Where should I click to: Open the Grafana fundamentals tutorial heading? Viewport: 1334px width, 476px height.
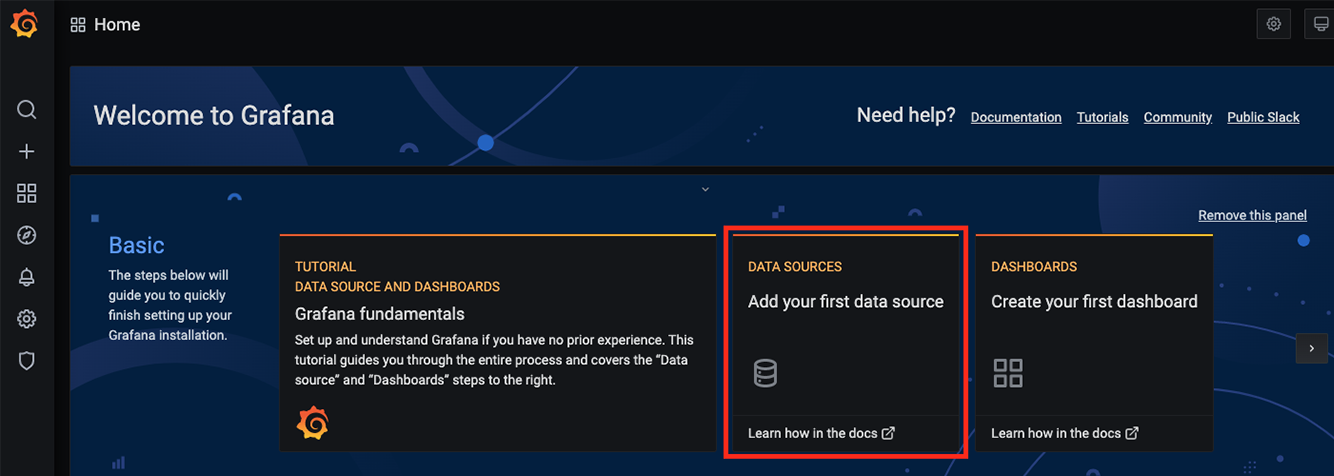click(380, 314)
